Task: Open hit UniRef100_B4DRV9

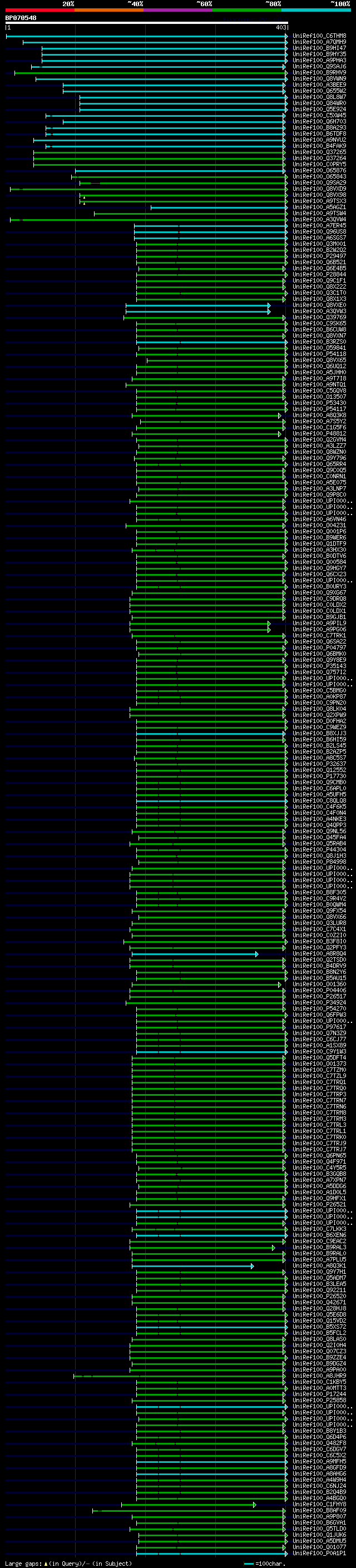Action: click(319, 966)
